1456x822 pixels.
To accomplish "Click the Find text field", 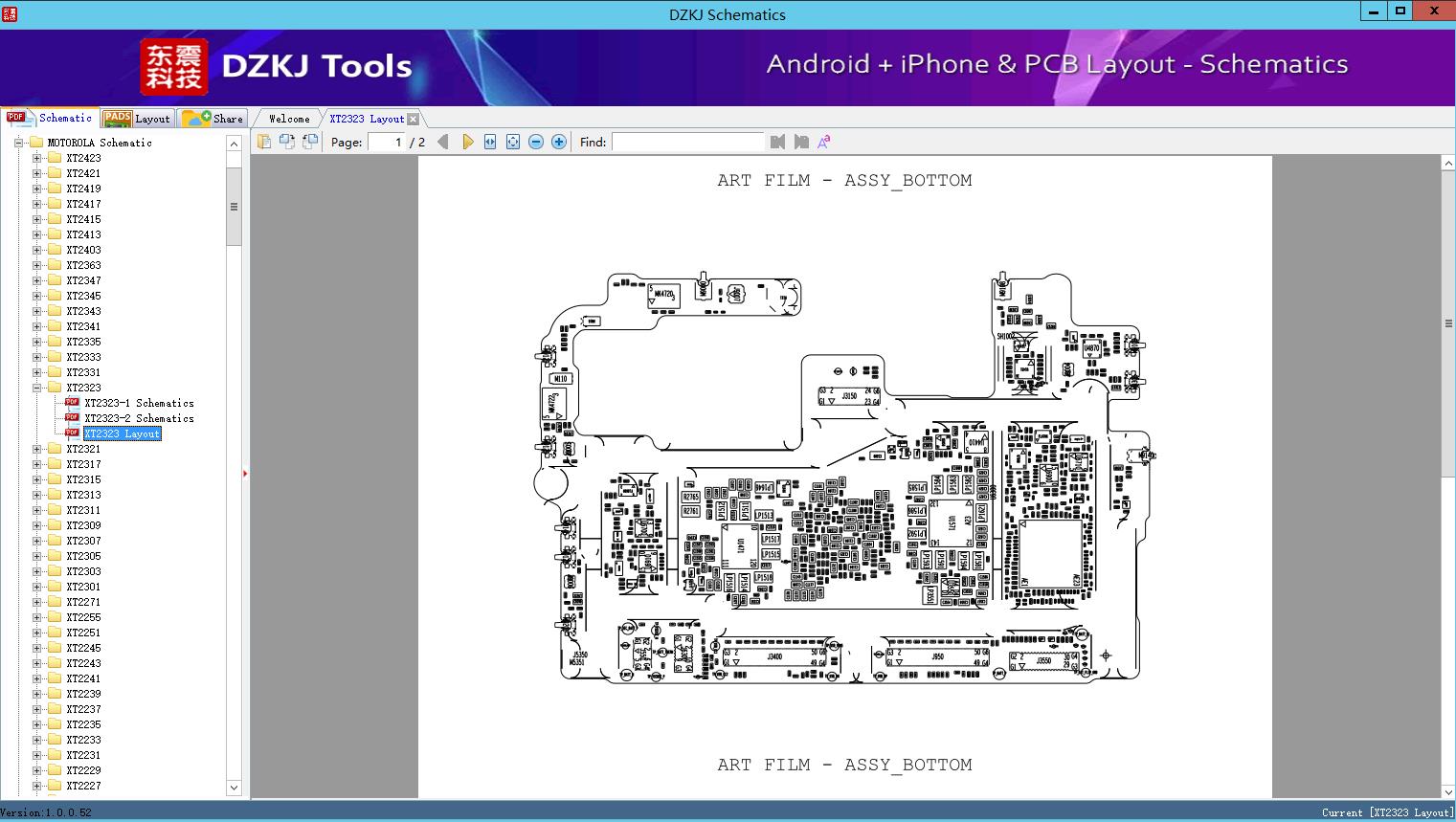I will coord(688,142).
